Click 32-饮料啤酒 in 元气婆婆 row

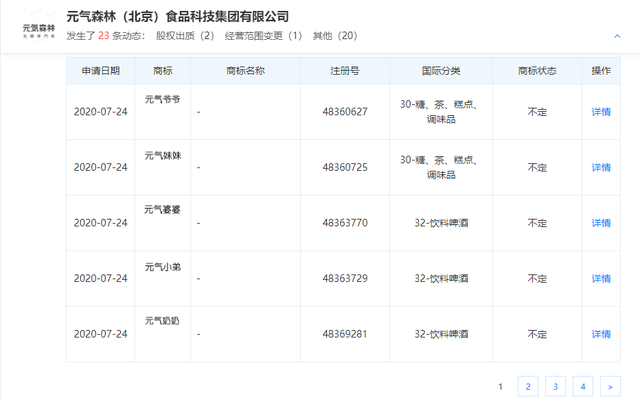(441, 223)
